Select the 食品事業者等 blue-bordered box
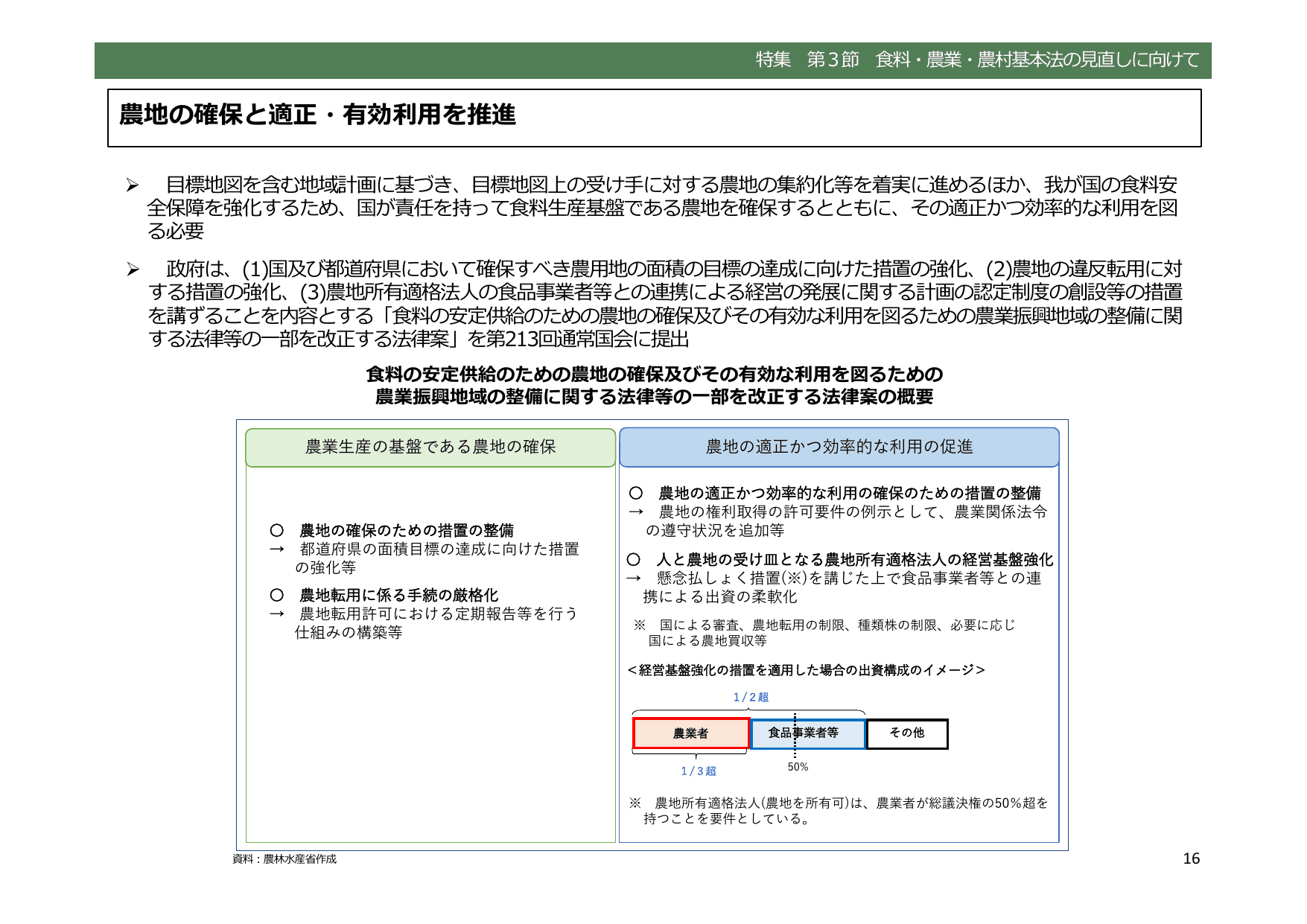This screenshot has width=1307, height=924. 807,733
